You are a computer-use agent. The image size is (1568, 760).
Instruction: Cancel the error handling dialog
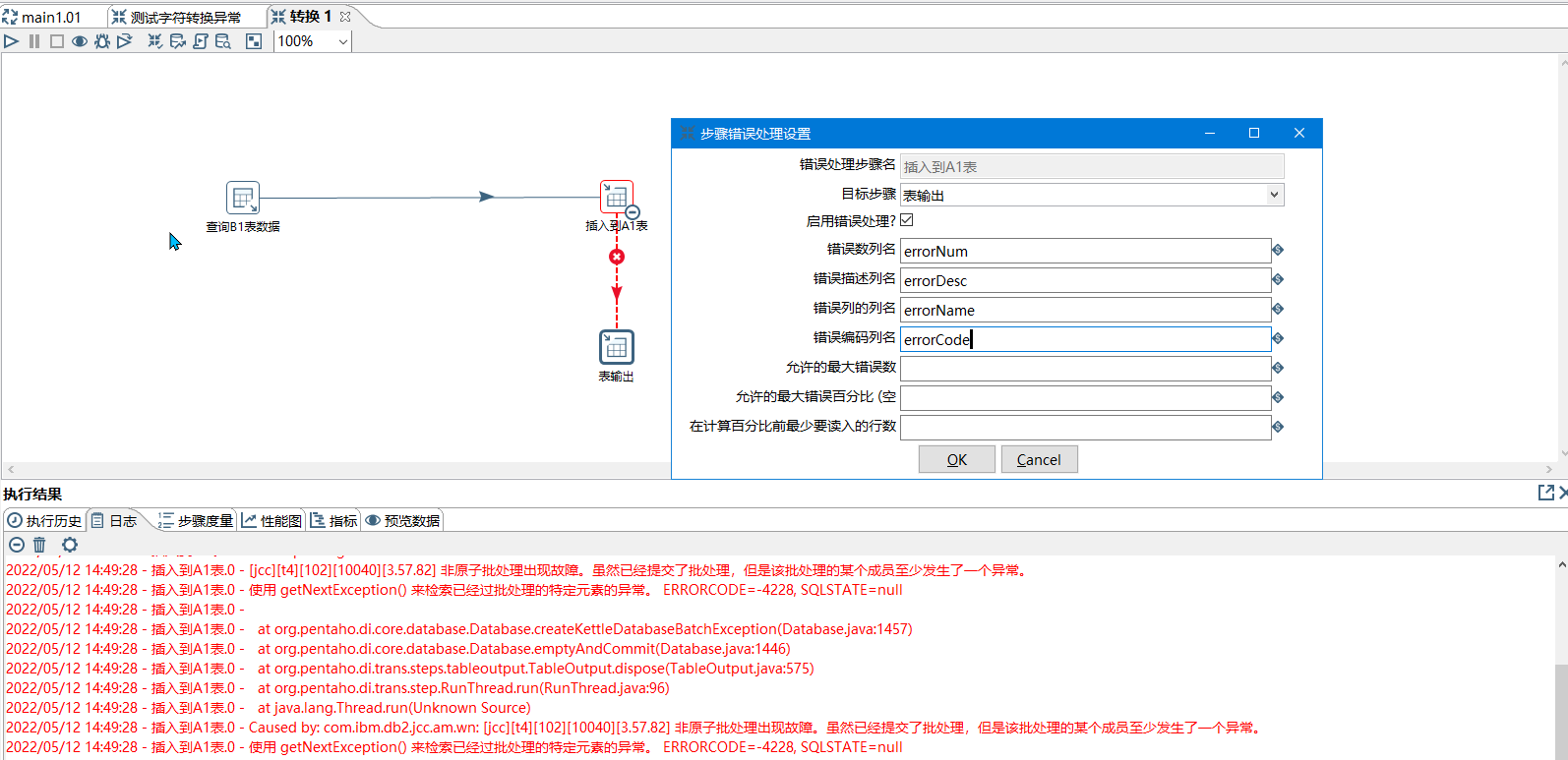[x=1039, y=459]
